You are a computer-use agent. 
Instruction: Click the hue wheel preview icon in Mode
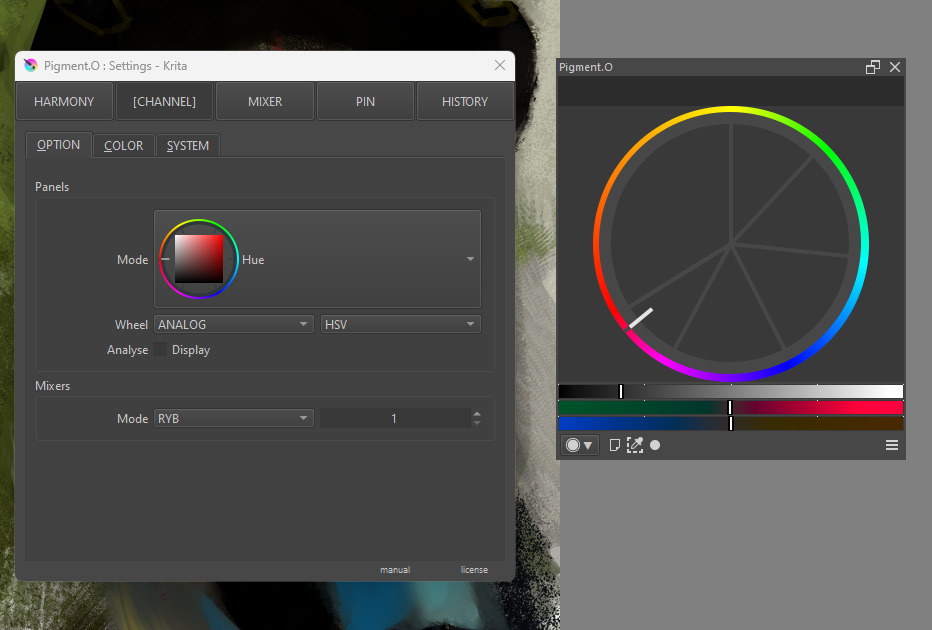click(199, 259)
